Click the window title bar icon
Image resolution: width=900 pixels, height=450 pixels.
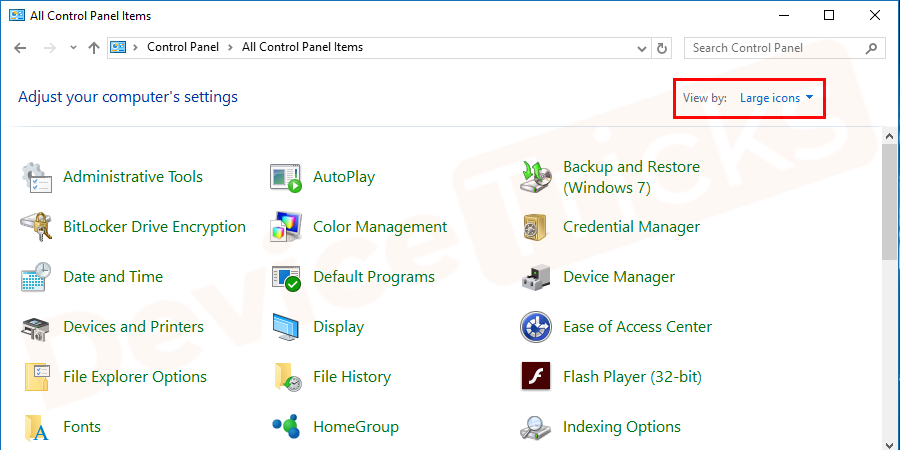(x=17, y=15)
